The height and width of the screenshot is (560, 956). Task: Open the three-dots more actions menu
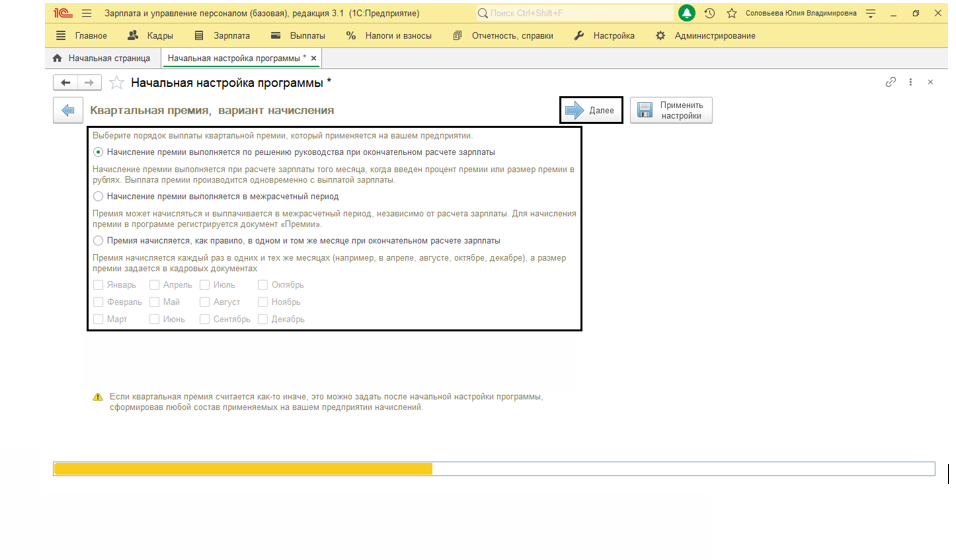click(x=911, y=82)
